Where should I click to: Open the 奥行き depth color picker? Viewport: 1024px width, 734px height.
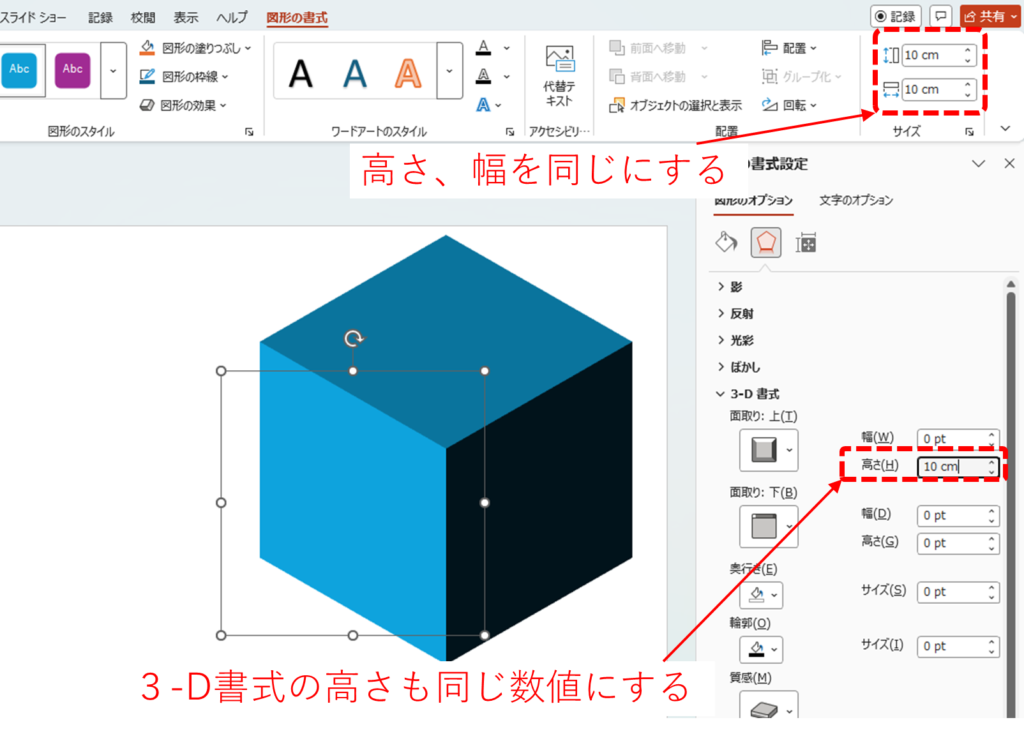[761, 596]
